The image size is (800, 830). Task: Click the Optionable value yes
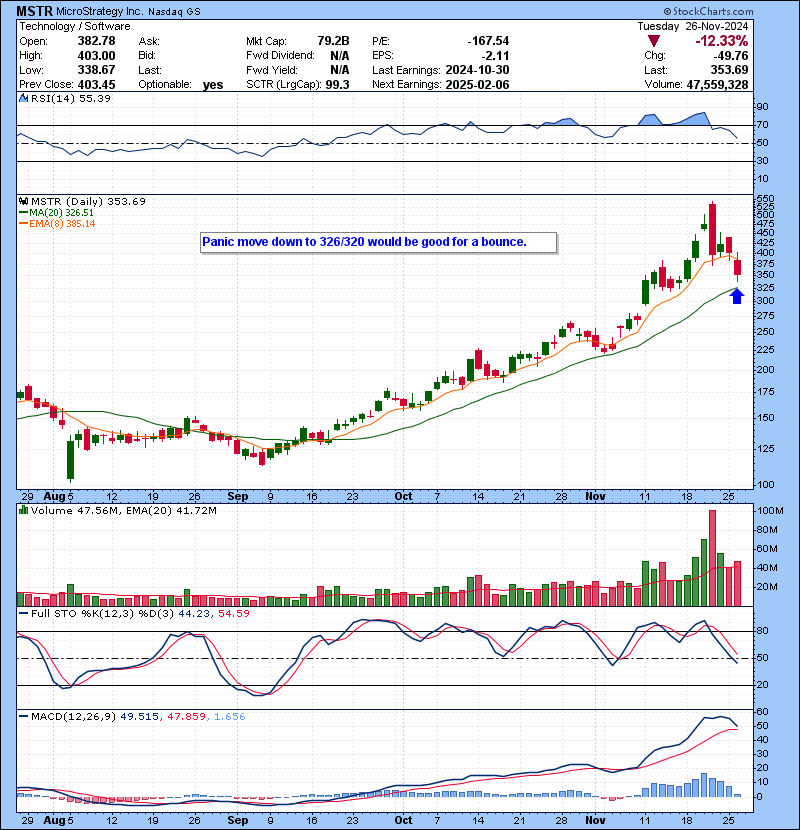pos(213,85)
